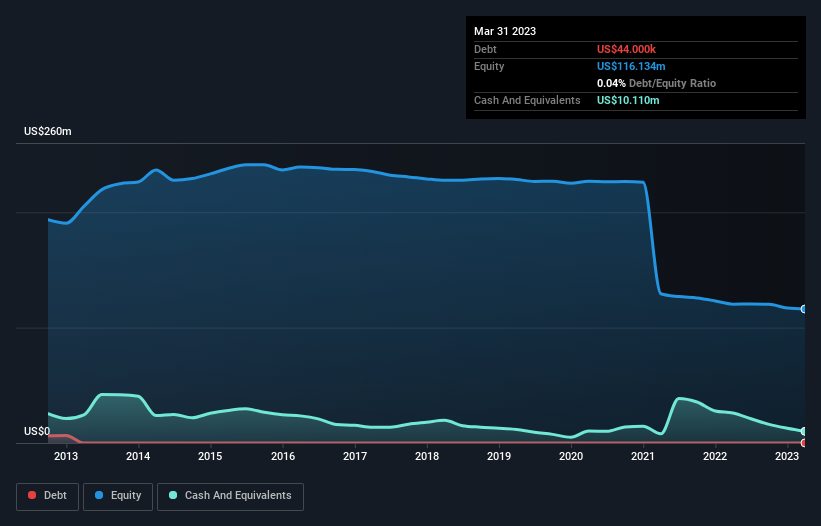The width and height of the screenshot is (821, 526).
Task: Click the 2019 x-axis label
Action: click(499, 456)
